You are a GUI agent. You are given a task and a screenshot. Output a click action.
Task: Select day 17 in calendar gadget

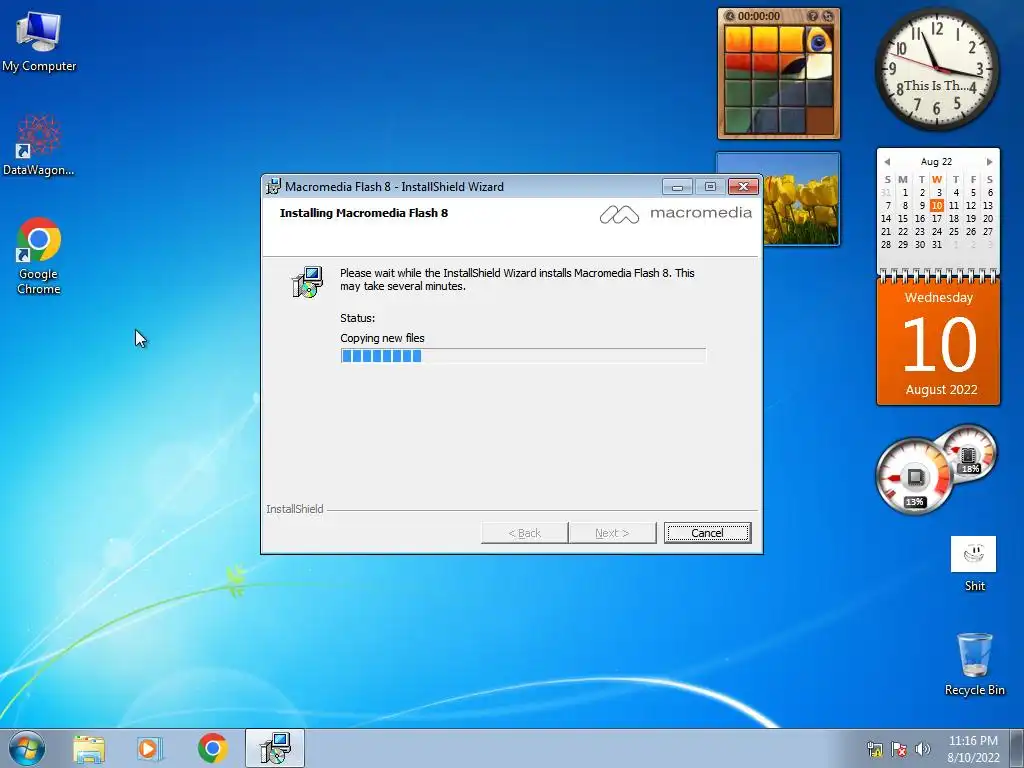(x=936, y=219)
